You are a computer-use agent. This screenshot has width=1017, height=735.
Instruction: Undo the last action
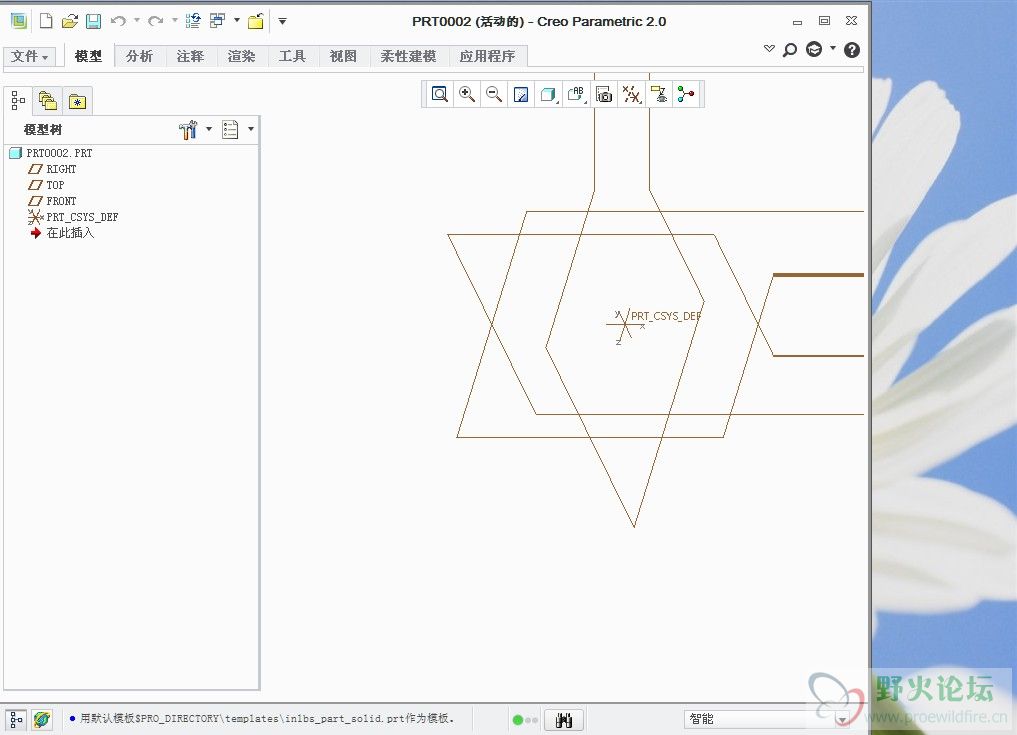pos(117,21)
